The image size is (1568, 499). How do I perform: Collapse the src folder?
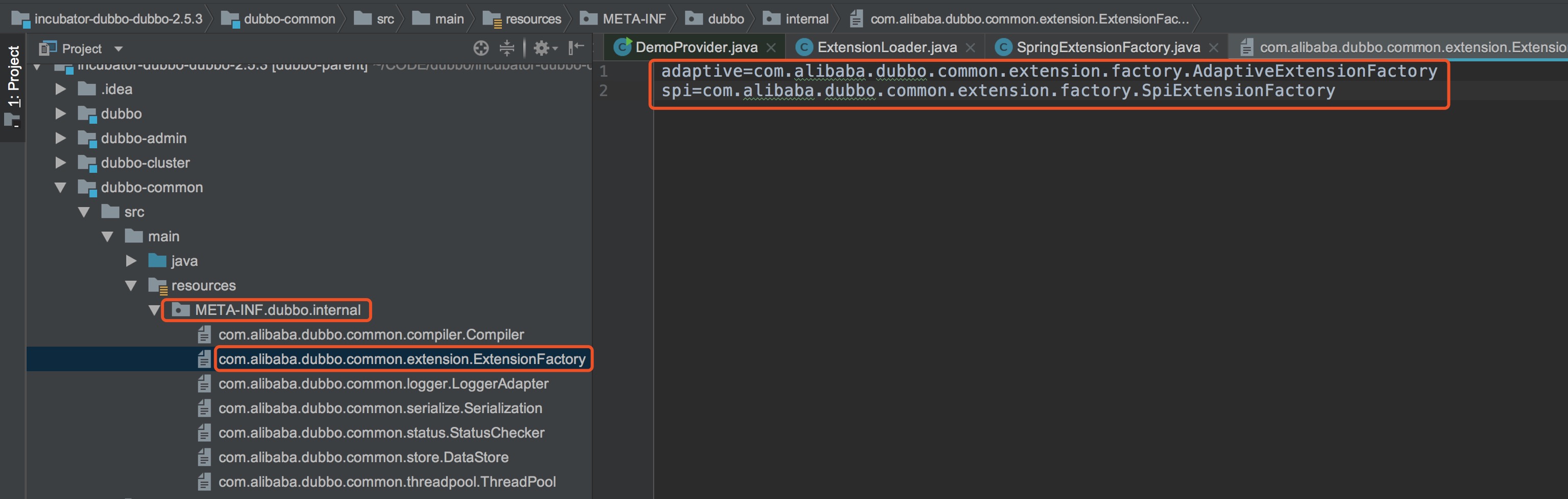(x=84, y=212)
